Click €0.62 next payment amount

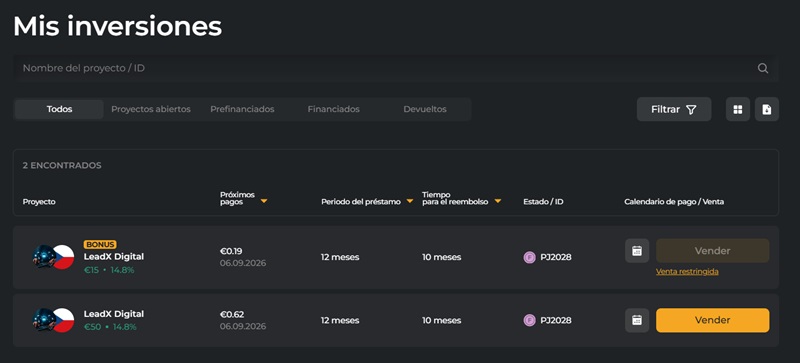[x=232, y=314]
